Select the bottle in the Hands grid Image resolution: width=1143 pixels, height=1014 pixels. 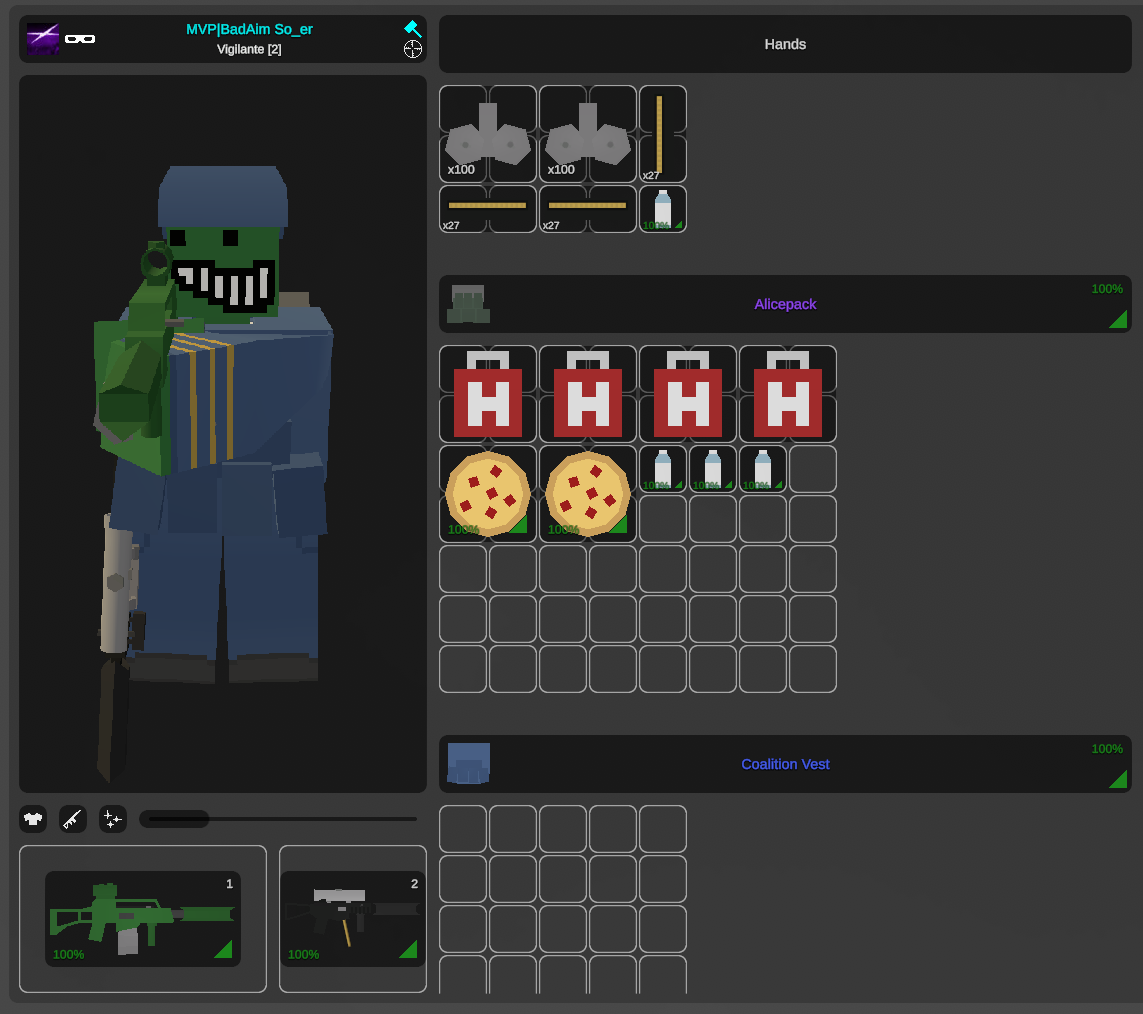coord(663,208)
